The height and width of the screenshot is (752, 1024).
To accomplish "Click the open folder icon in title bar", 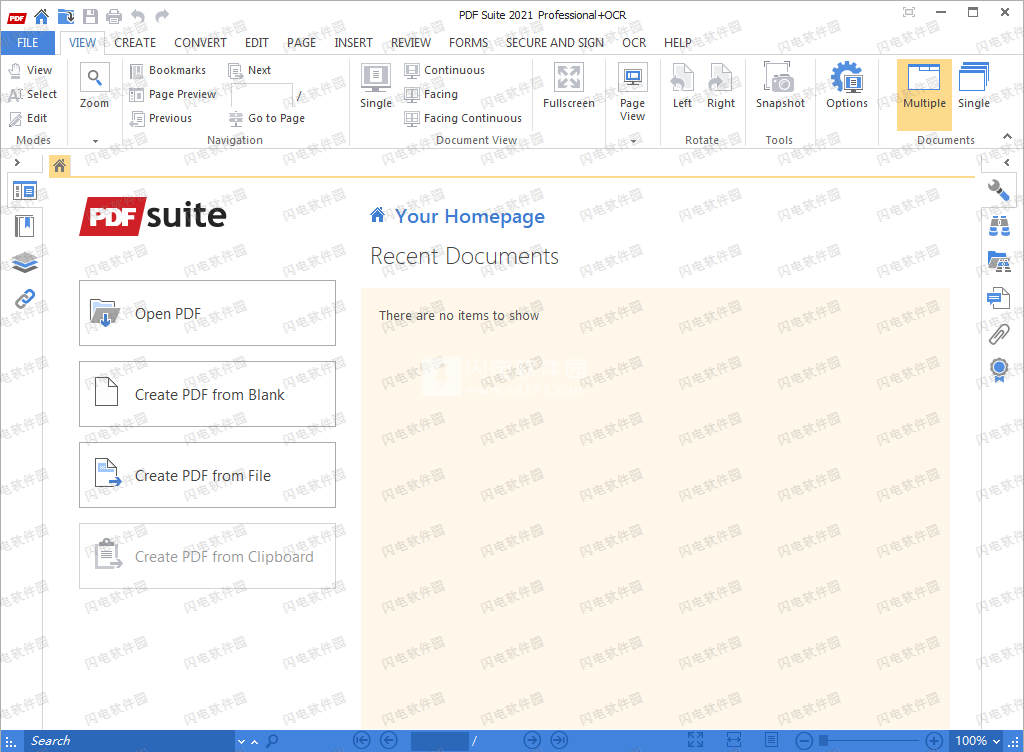I will tap(65, 16).
